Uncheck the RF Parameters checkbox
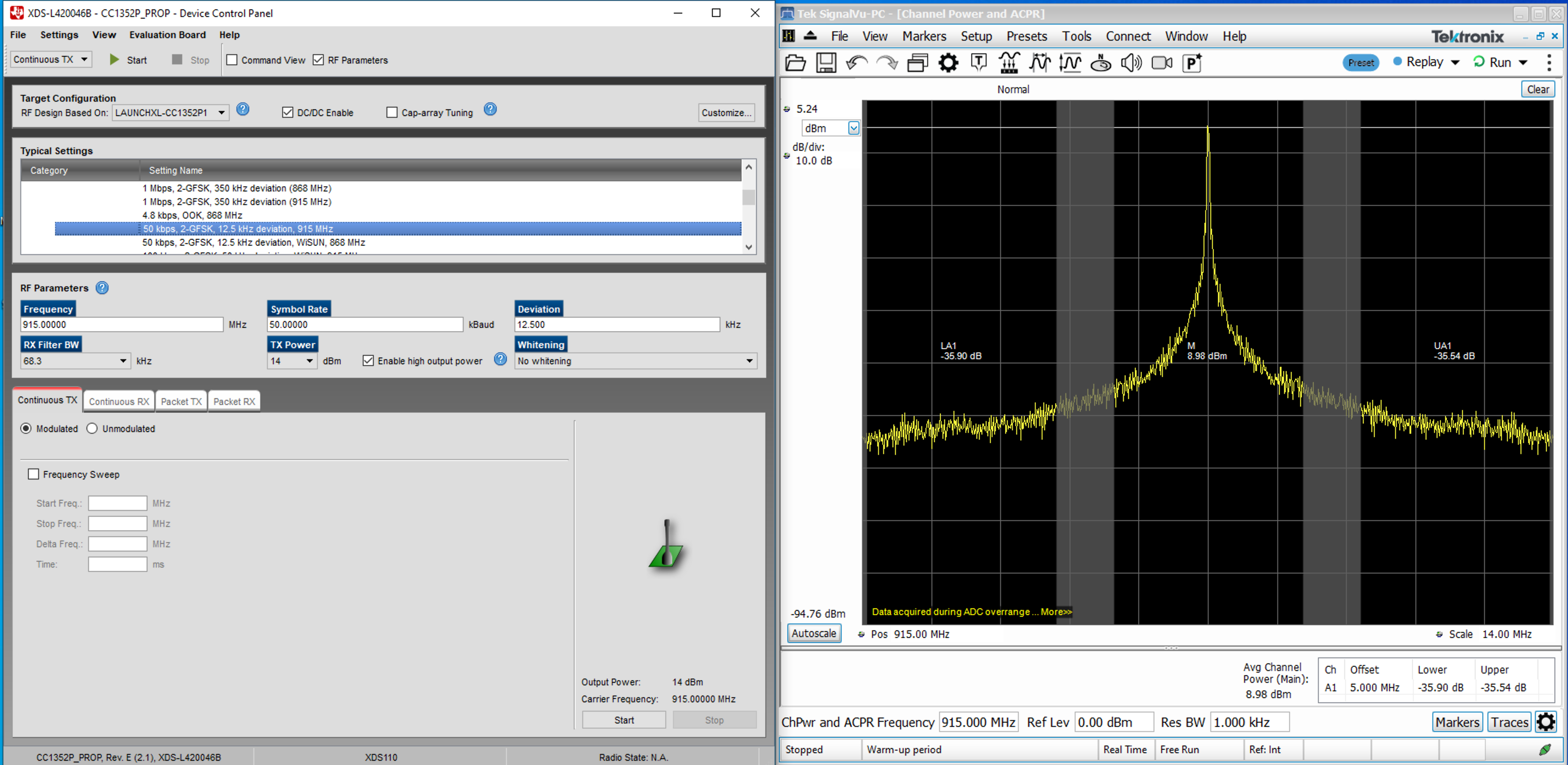Viewport: 1568px width, 765px height. click(318, 60)
